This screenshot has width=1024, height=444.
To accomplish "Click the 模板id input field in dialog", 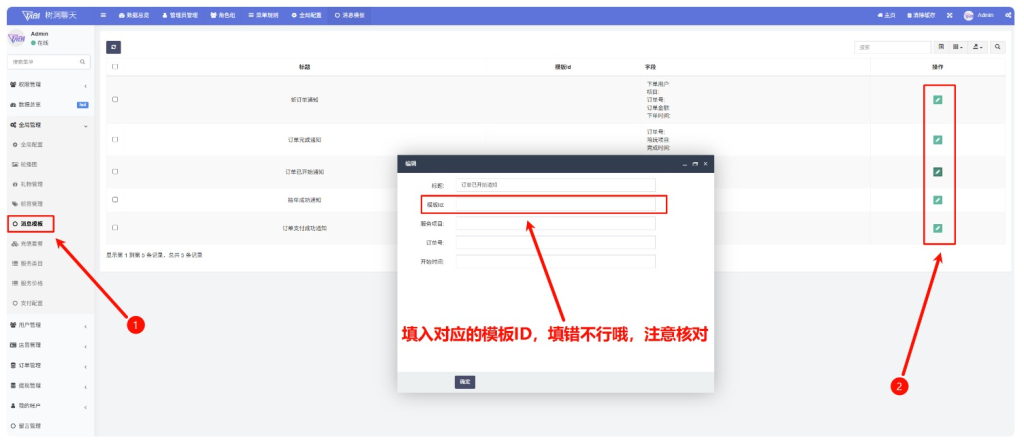I will coord(556,204).
